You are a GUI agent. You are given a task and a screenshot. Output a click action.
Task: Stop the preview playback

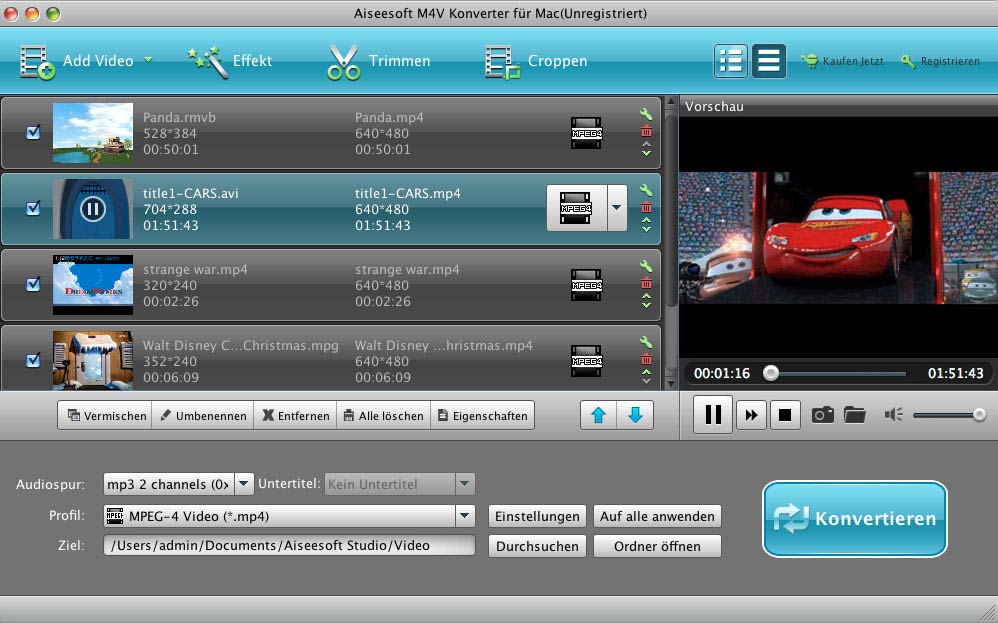785,414
